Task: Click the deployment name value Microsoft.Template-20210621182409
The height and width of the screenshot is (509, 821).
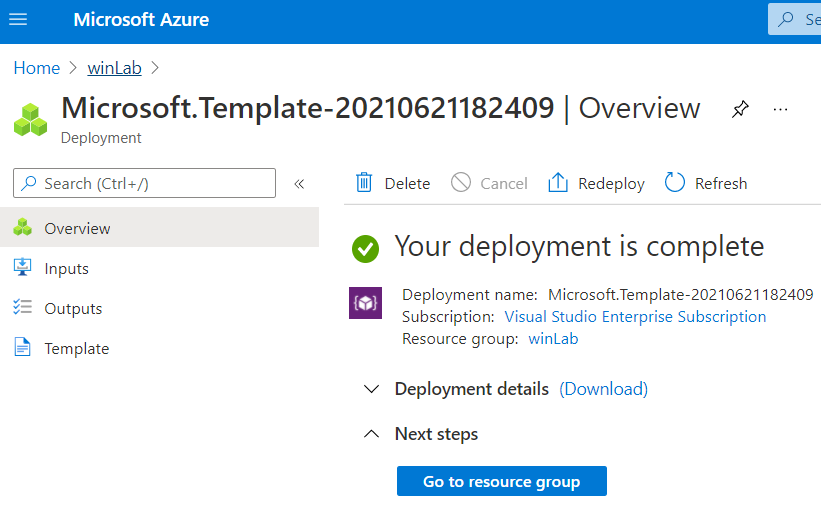Action: point(681,295)
